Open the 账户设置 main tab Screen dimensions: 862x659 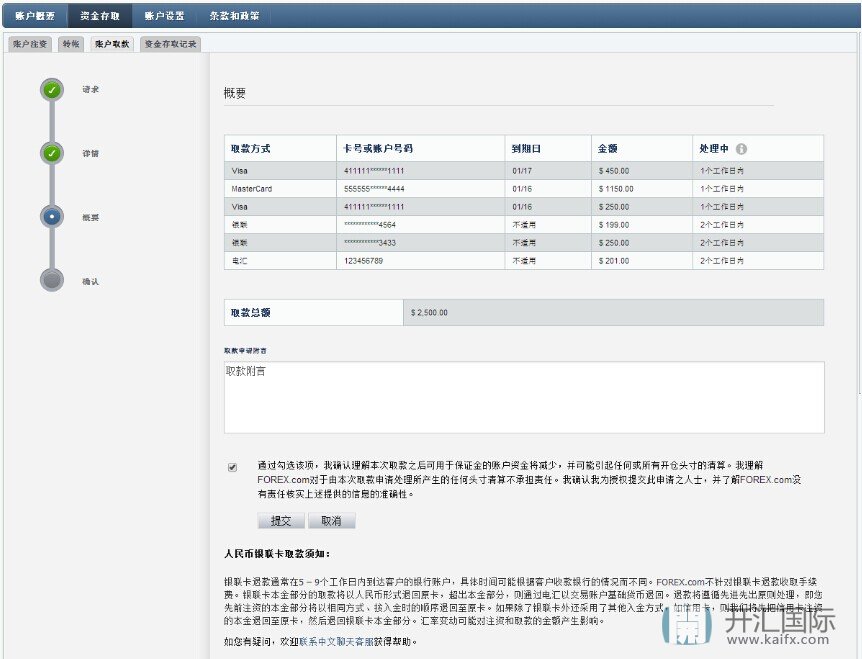pos(164,16)
